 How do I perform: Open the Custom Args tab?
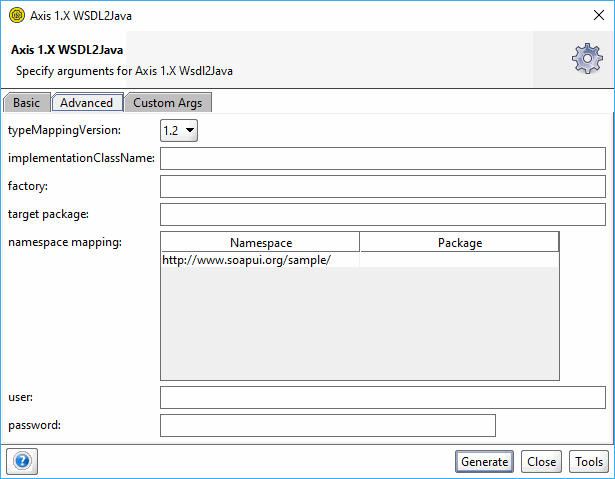(x=168, y=103)
